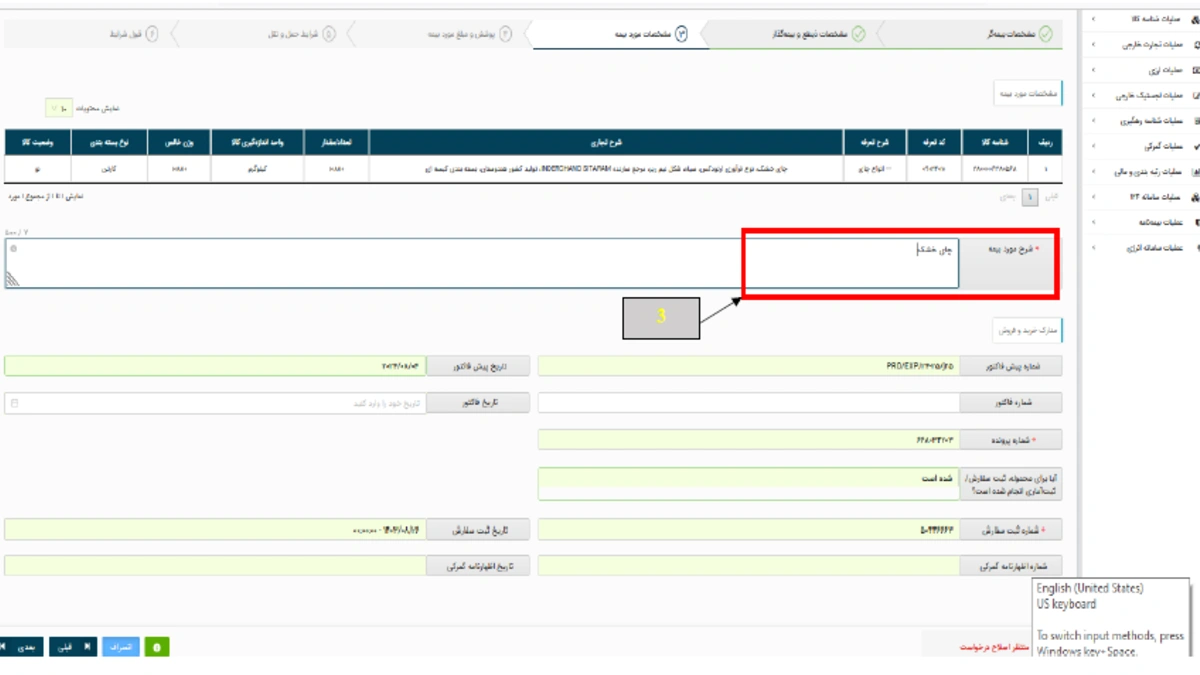Click the circled step 3 number icon
This screenshot has width=1200, height=675.
681,34
